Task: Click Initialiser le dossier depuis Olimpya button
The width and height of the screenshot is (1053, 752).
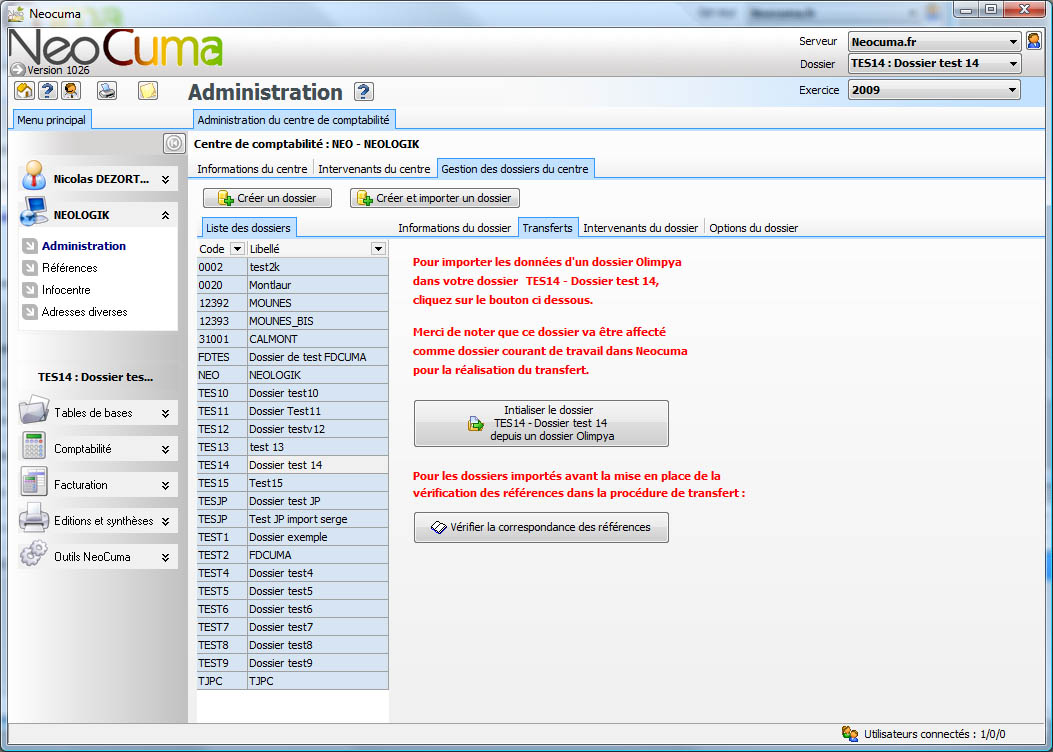Action: click(541, 424)
